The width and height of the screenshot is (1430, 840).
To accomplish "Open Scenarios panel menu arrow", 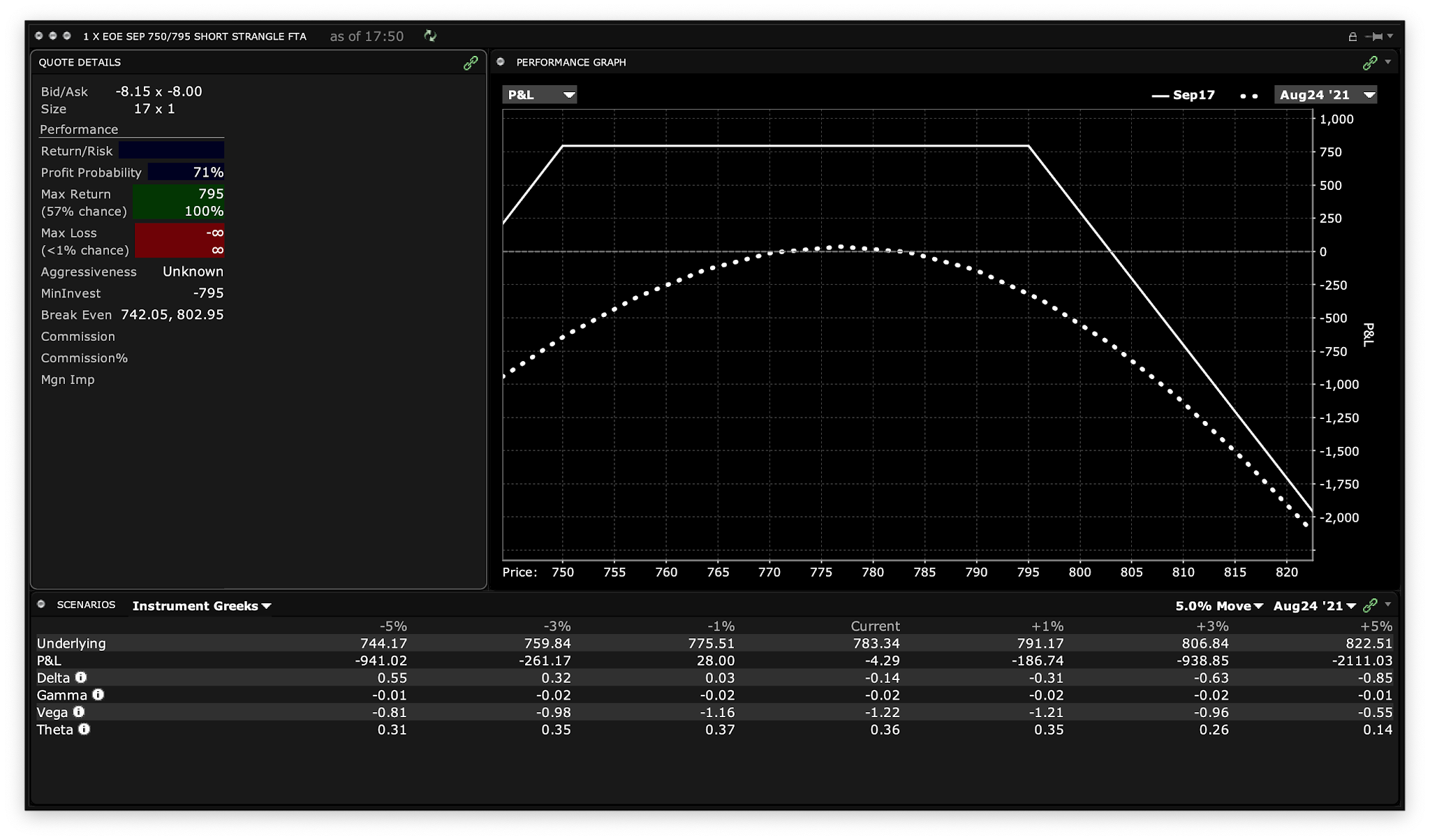I will point(1388,605).
